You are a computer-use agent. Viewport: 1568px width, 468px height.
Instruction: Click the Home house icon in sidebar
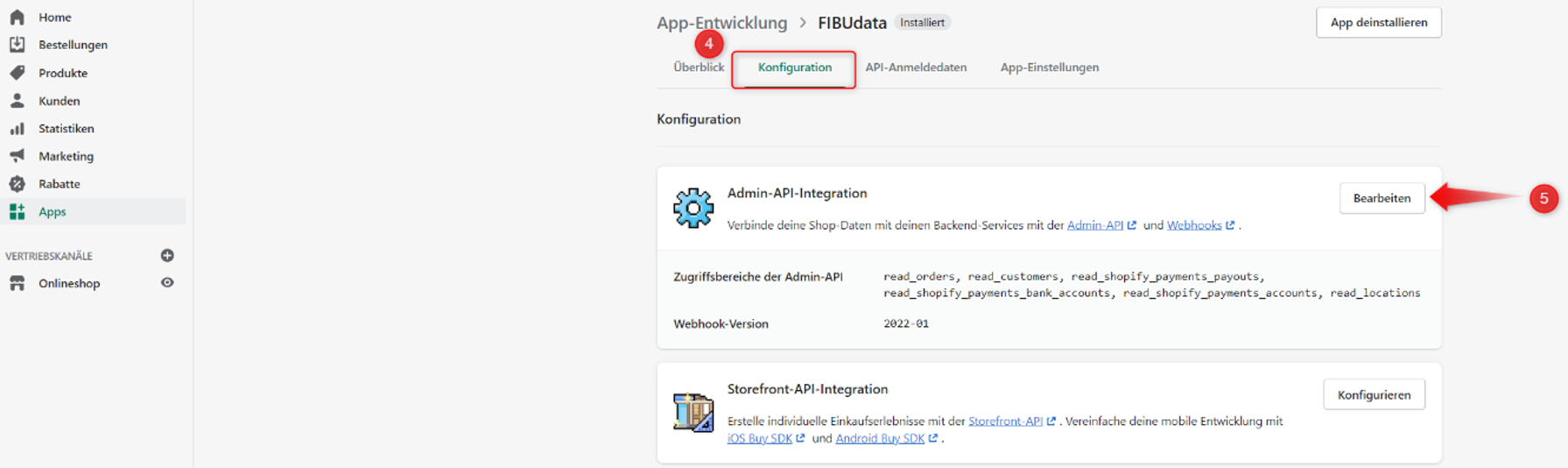coord(17,17)
